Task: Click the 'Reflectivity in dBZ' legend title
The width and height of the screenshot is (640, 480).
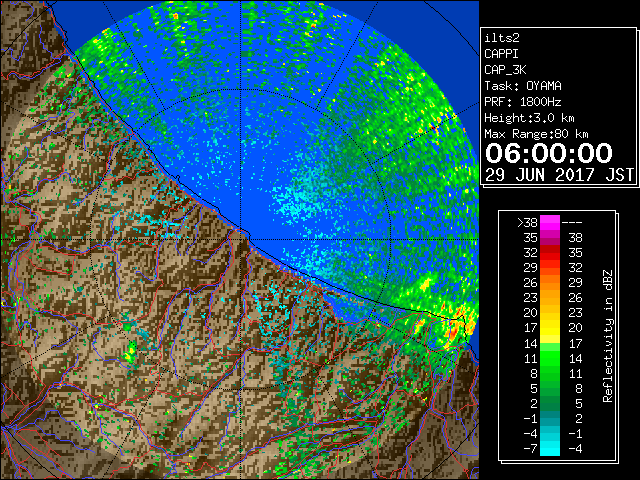Action: pyautogui.click(x=608, y=336)
